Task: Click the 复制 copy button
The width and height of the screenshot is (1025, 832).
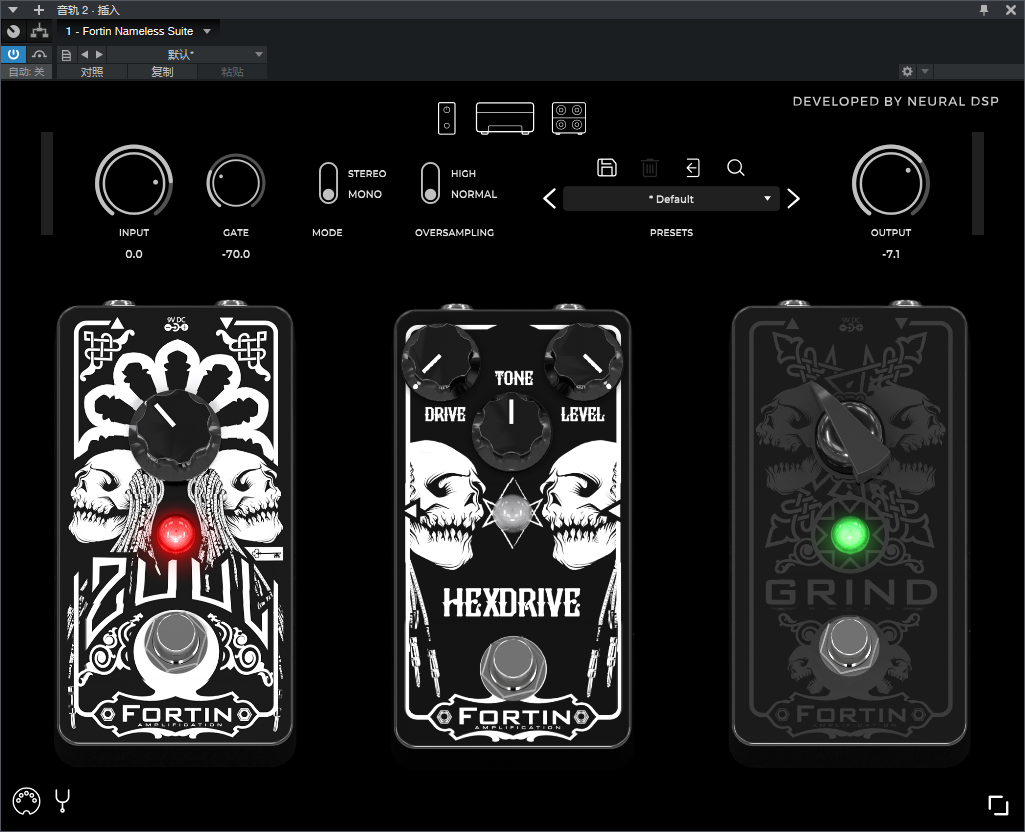Action: click(162, 72)
